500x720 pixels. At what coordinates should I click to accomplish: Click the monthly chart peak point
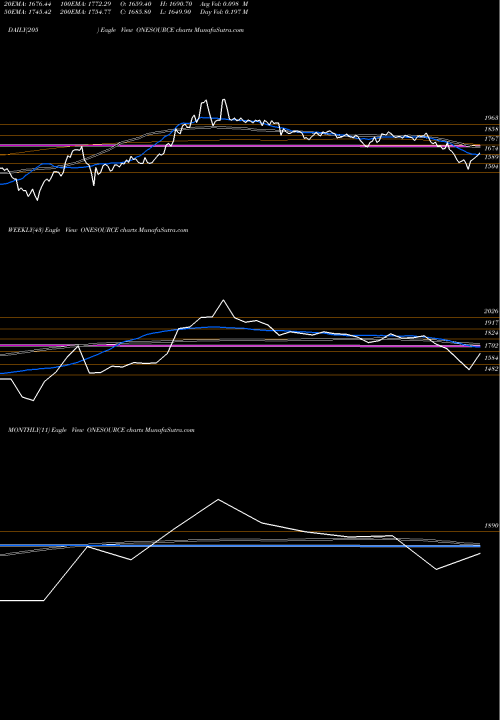(x=218, y=500)
